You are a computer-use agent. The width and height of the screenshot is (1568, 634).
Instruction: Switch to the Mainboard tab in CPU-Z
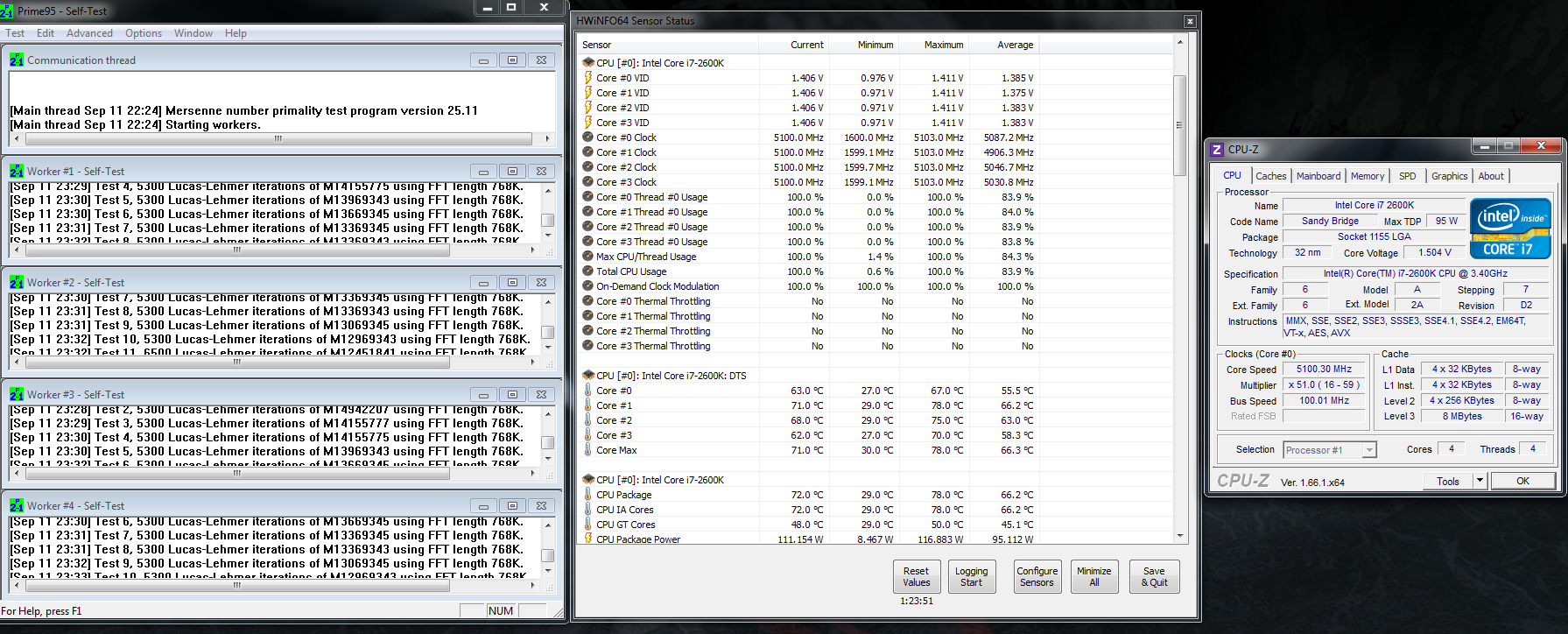(x=1318, y=176)
